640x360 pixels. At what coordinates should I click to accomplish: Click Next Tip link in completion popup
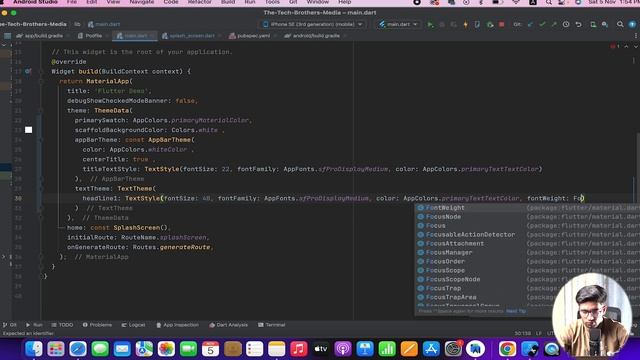516,311
